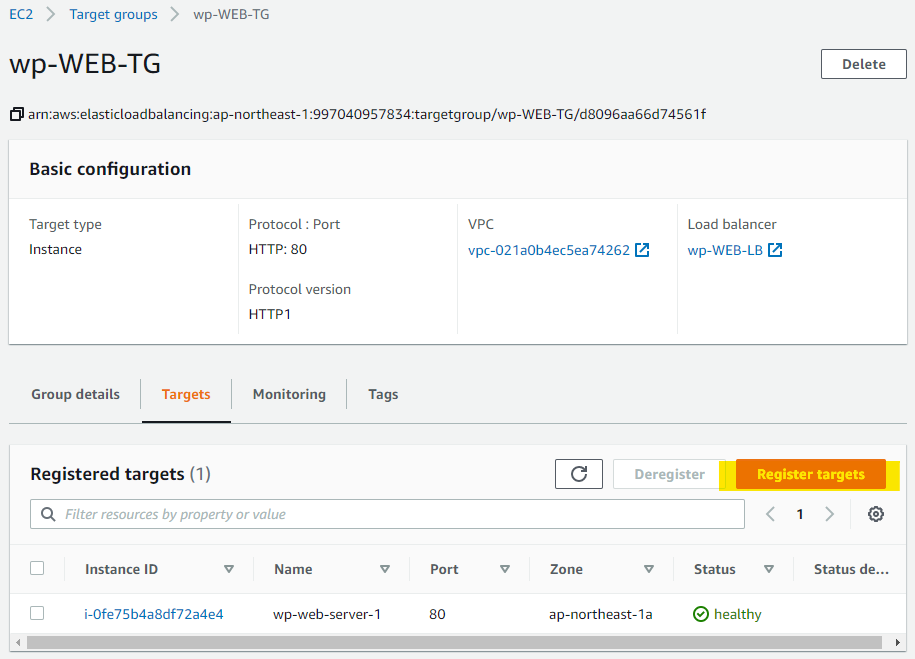Click the Status details column header
Screen dimensions: 915x659
click(x=851, y=569)
